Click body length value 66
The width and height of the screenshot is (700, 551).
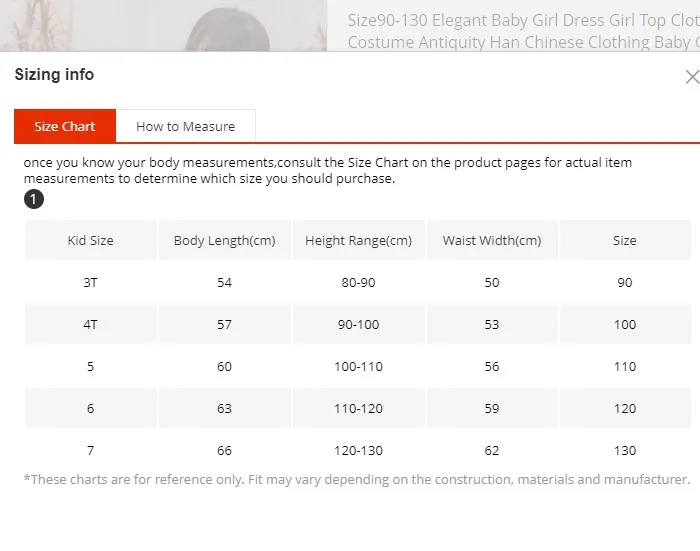225,450
